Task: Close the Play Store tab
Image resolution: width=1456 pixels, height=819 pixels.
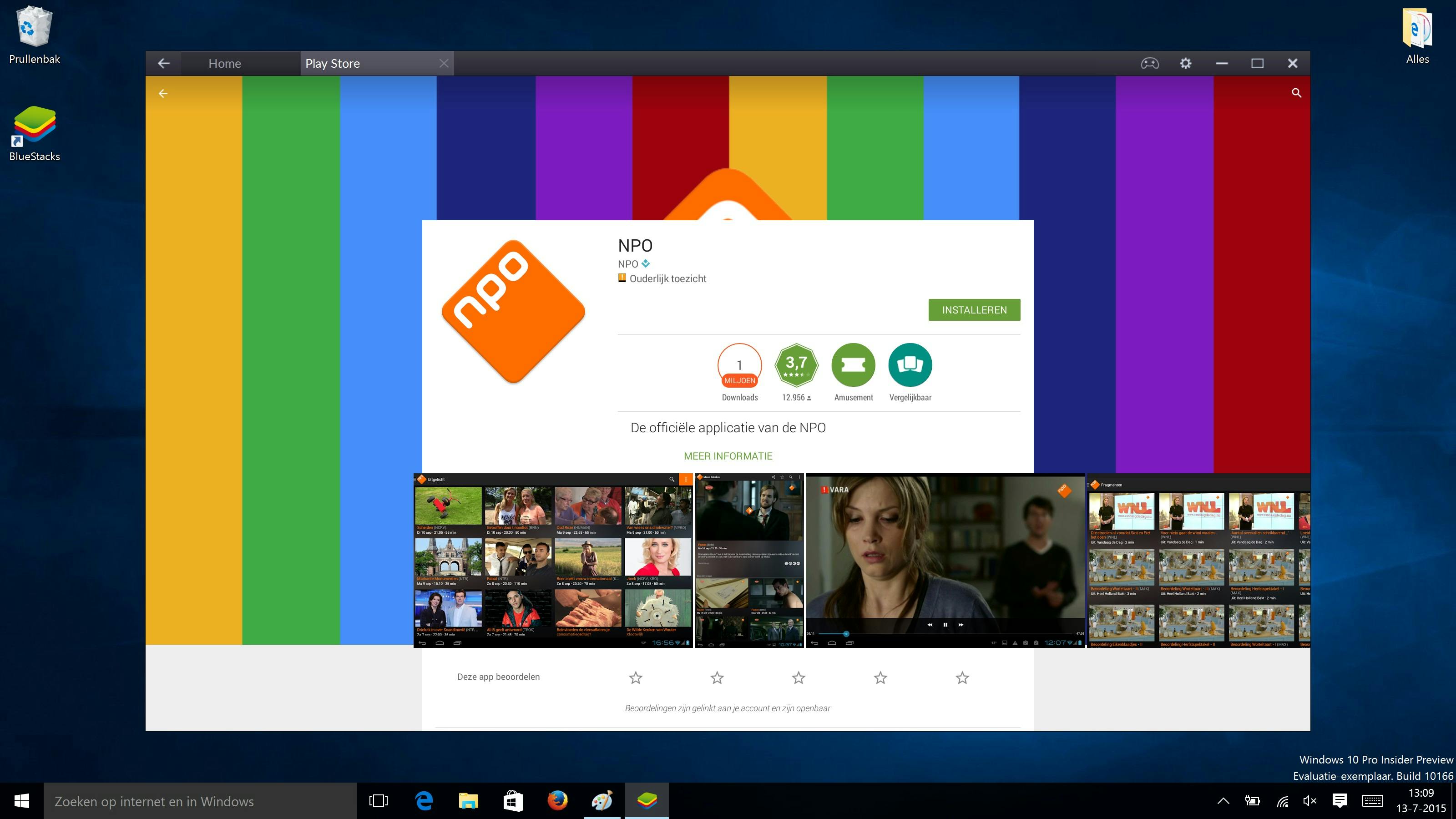Action: click(444, 63)
